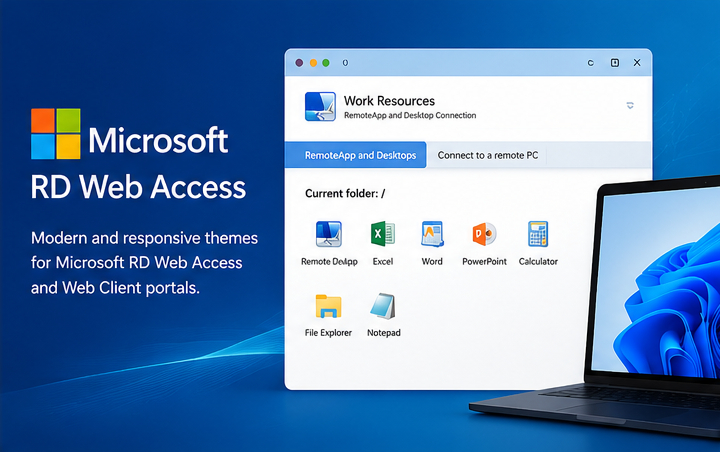This screenshot has height=452, width=720.
Task: Click the Calculator label text
Action: [538, 261]
